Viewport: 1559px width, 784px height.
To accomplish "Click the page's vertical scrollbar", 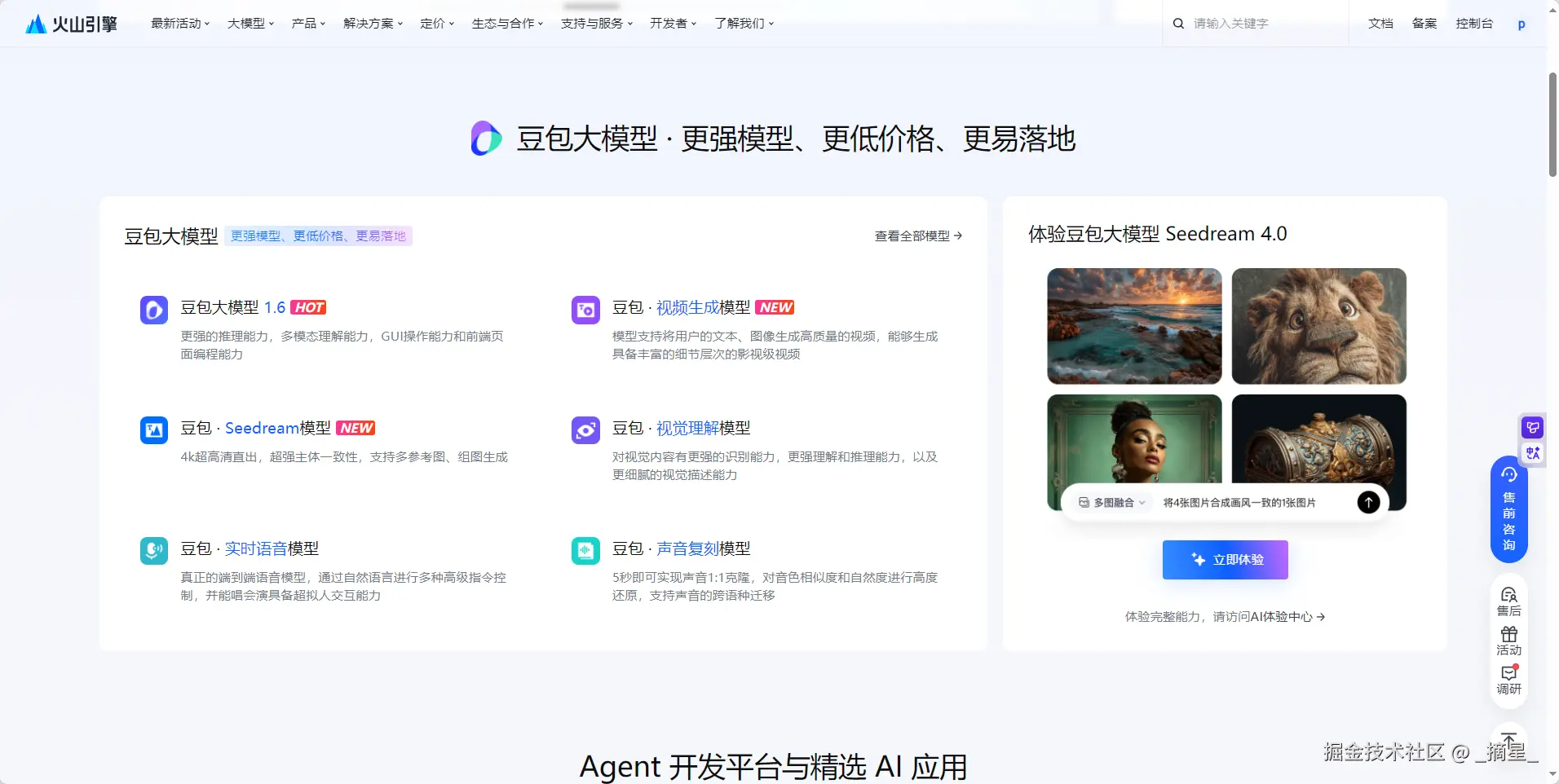I will point(1552,124).
